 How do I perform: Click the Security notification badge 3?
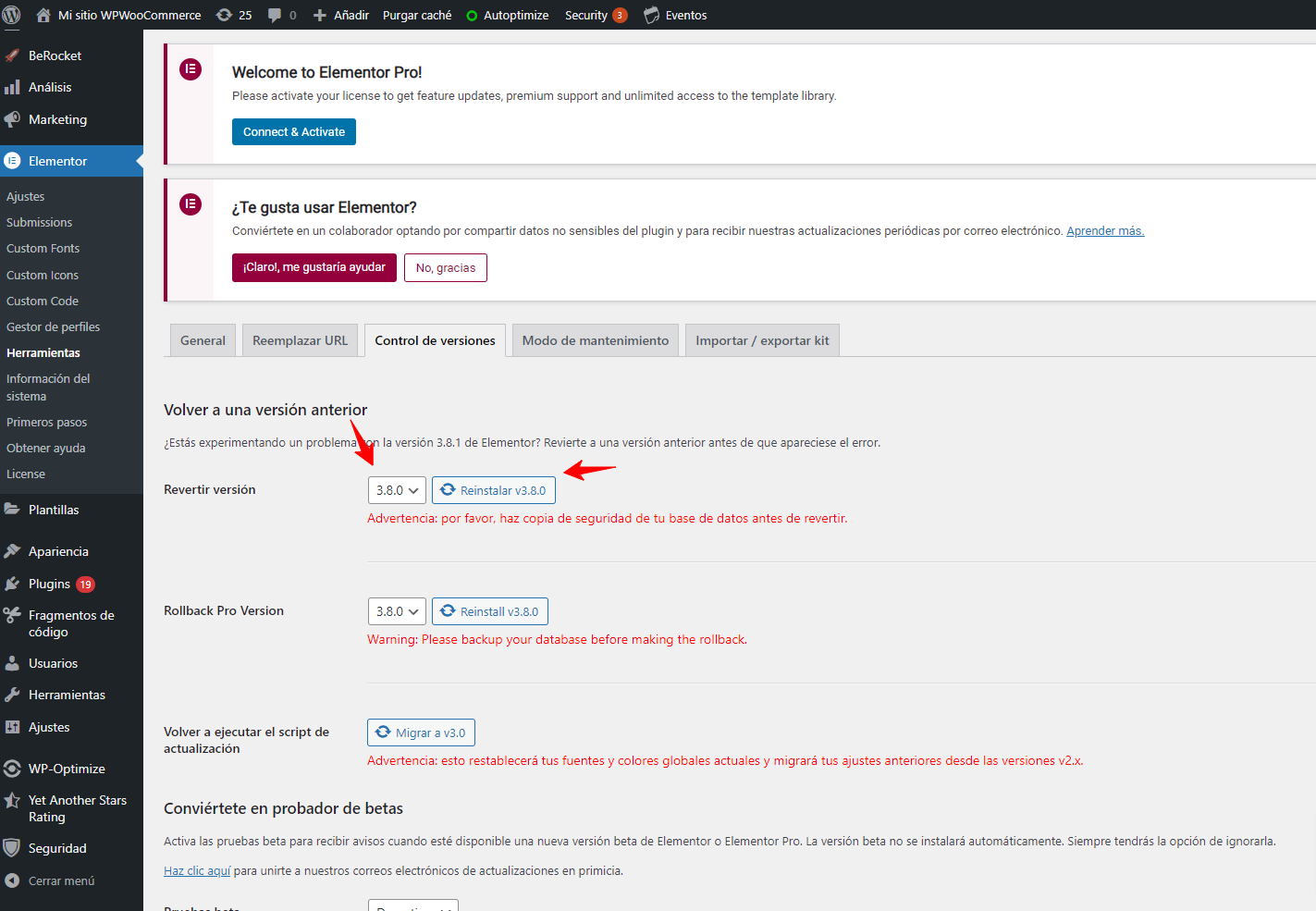coord(620,15)
